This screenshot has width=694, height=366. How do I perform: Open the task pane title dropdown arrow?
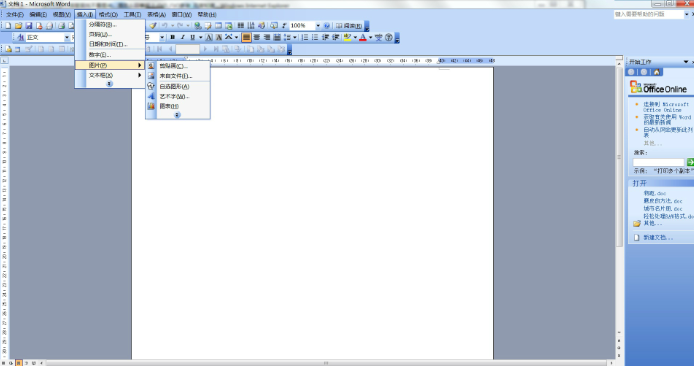pyautogui.click(x=686, y=62)
